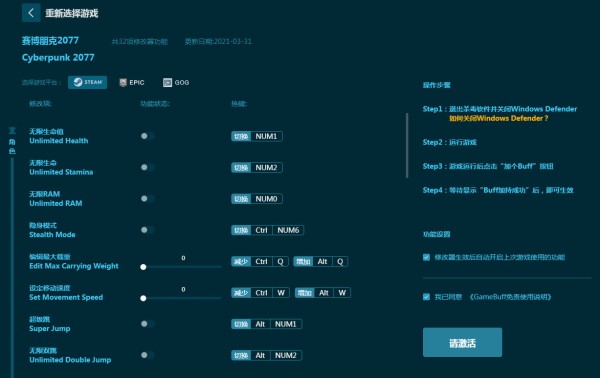Viewport: 600px width, 378px height.
Task: Click the Step4 instruction text
Action: 498,190
